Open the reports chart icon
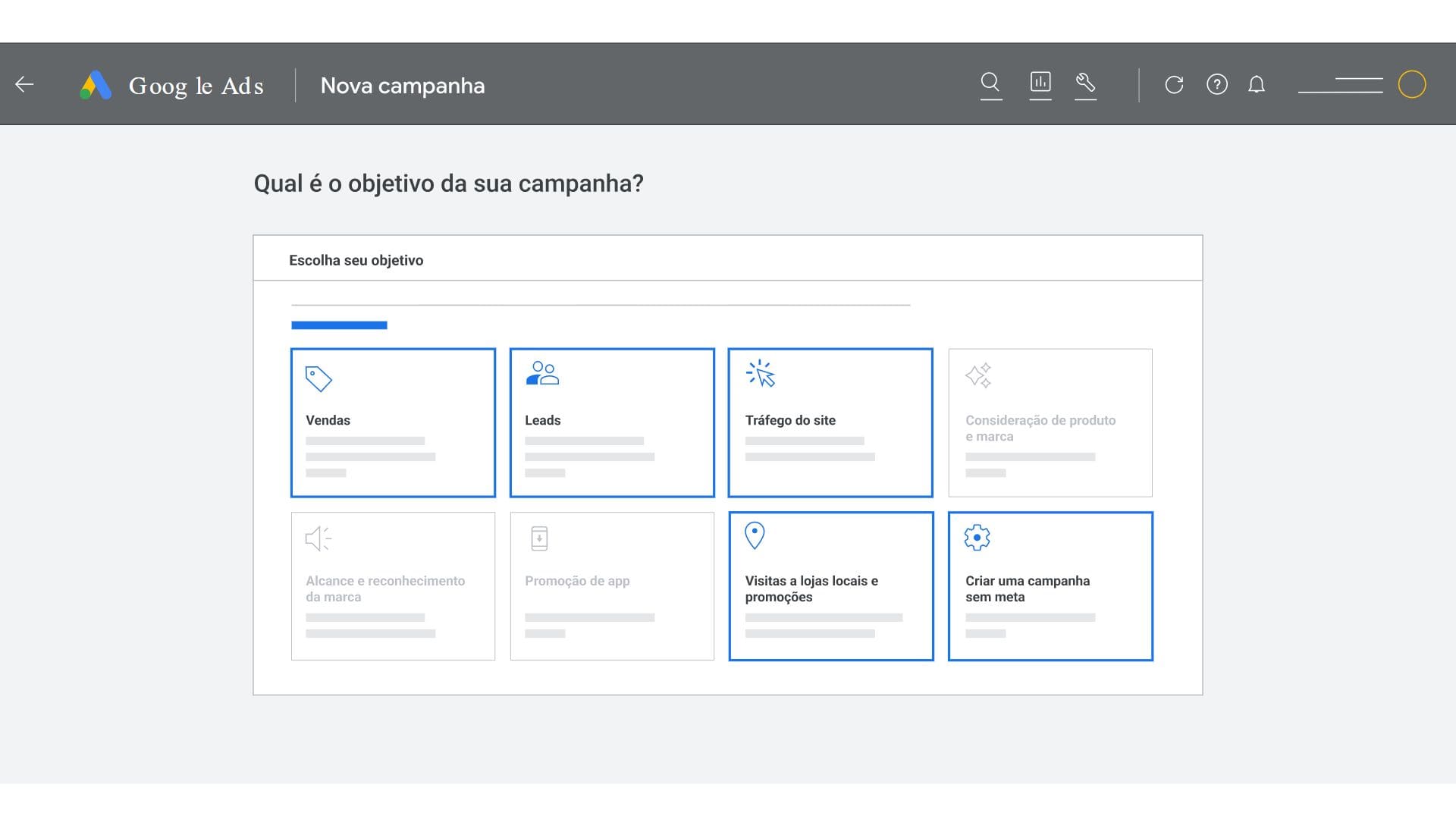 pyautogui.click(x=1040, y=83)
